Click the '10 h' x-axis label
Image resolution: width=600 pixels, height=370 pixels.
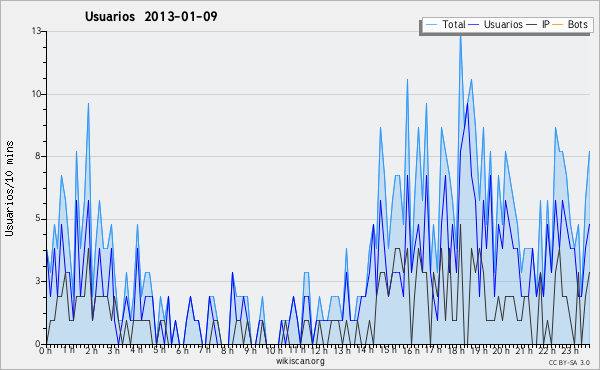point(274,351)
